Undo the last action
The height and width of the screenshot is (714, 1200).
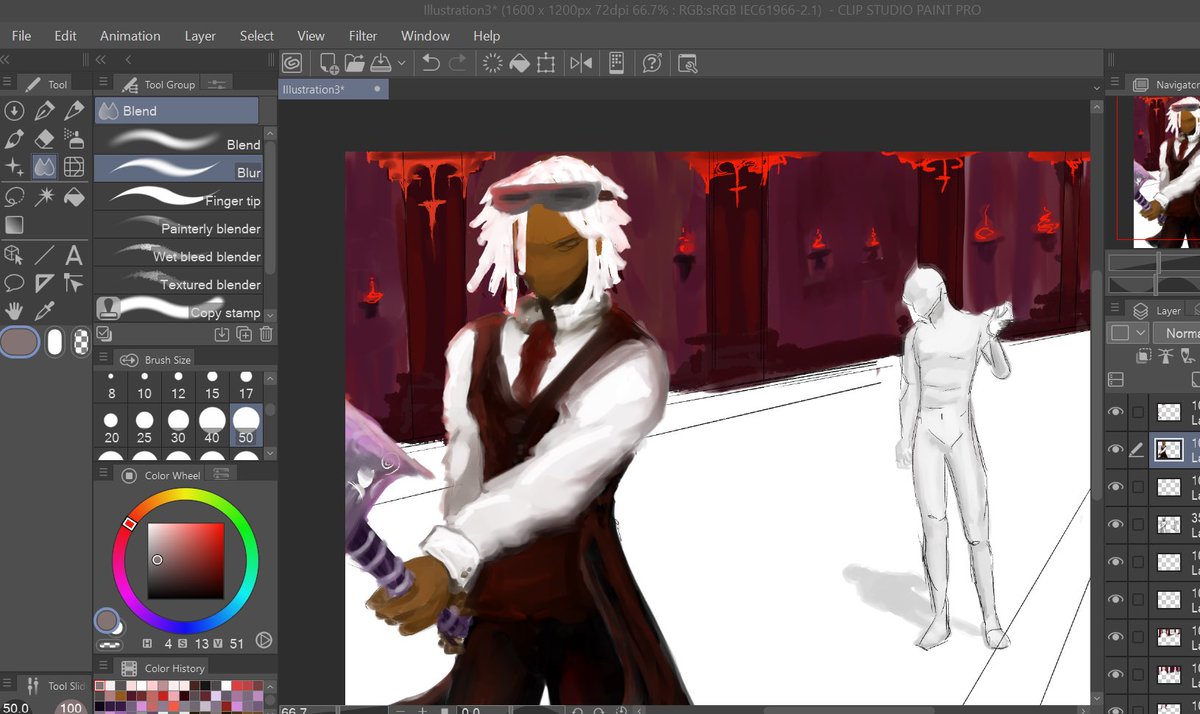point(431,63)
